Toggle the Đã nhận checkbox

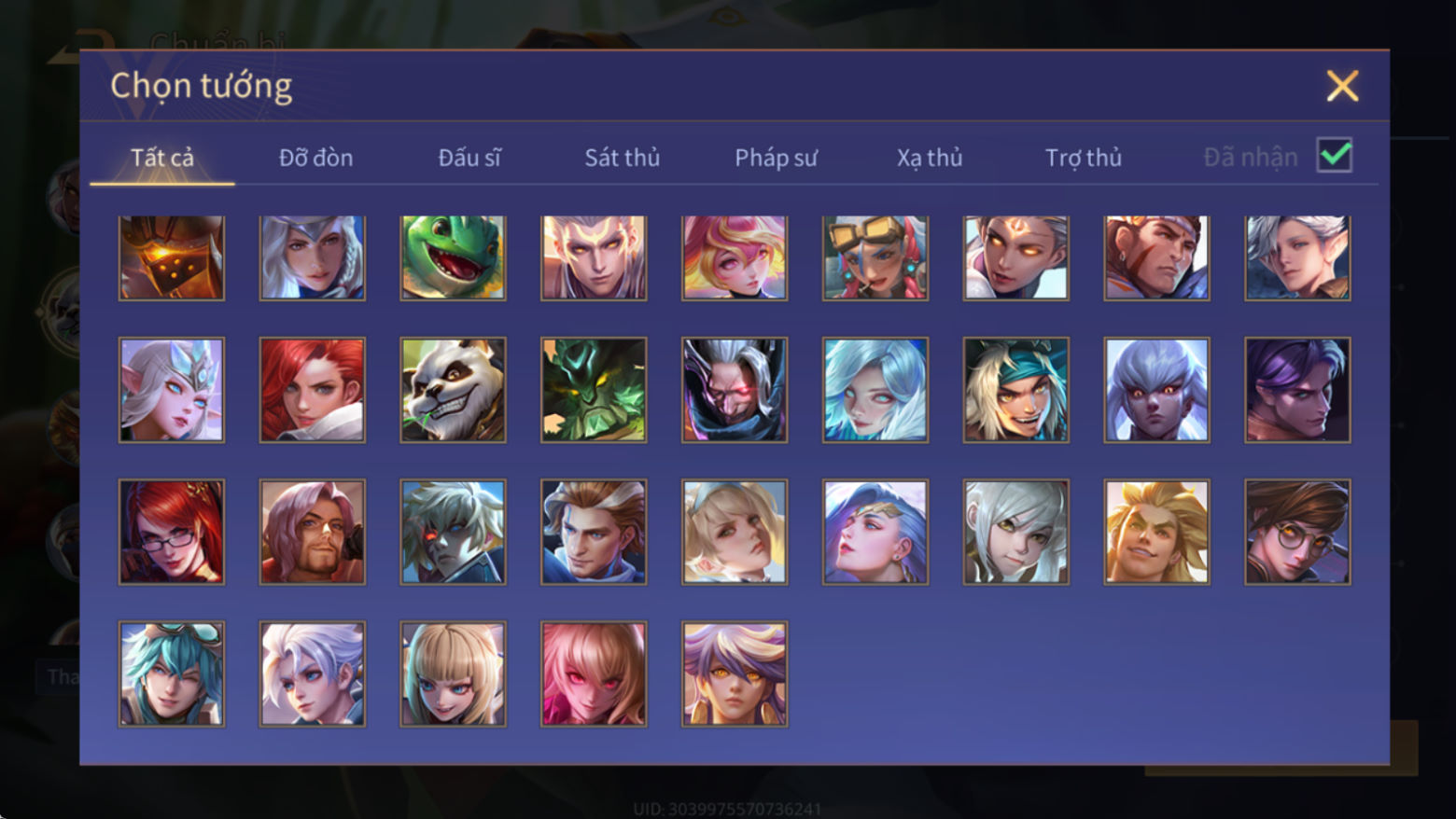[x=1335, y=156]
